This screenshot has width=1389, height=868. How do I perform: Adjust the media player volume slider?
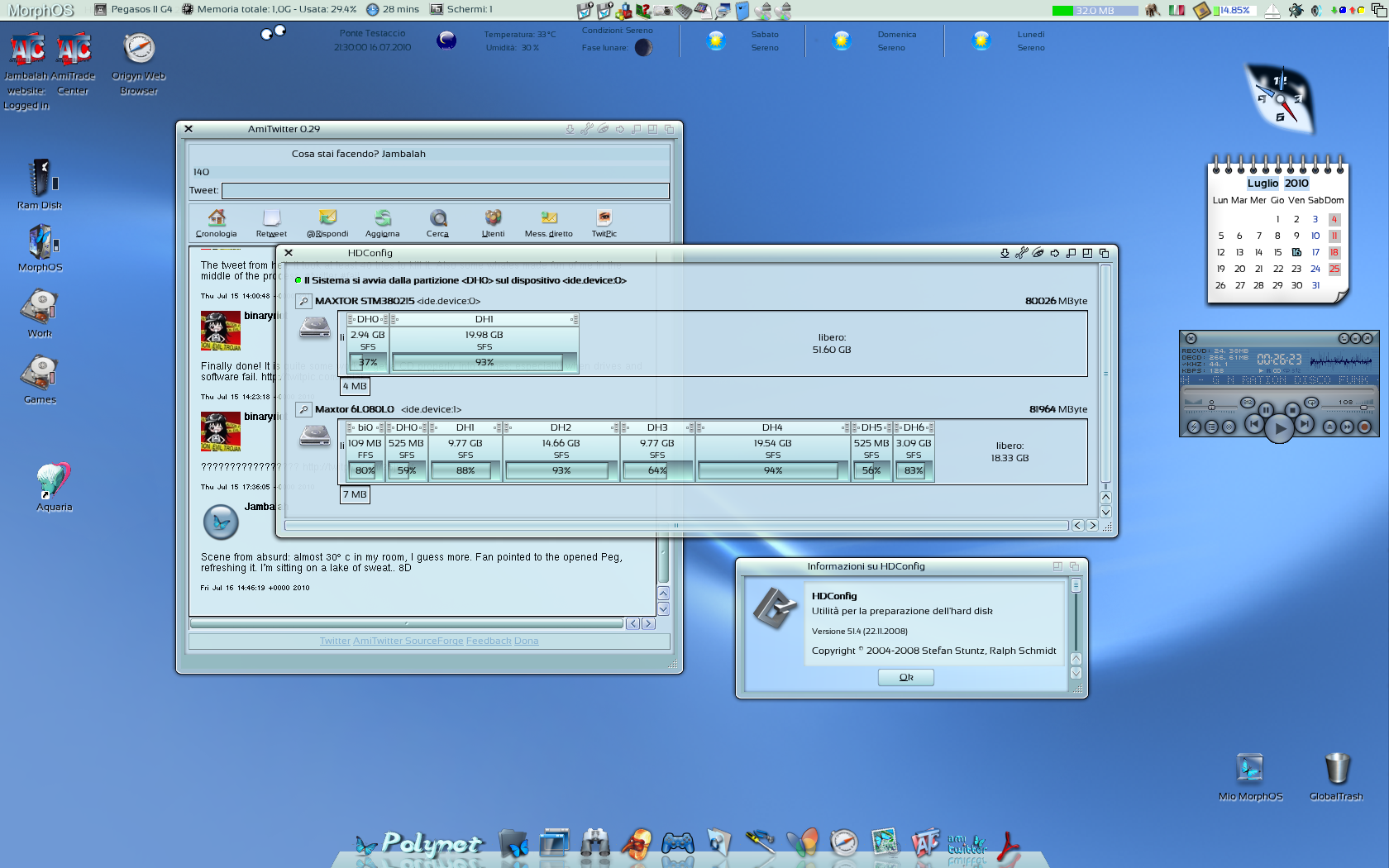[1363, 407]
